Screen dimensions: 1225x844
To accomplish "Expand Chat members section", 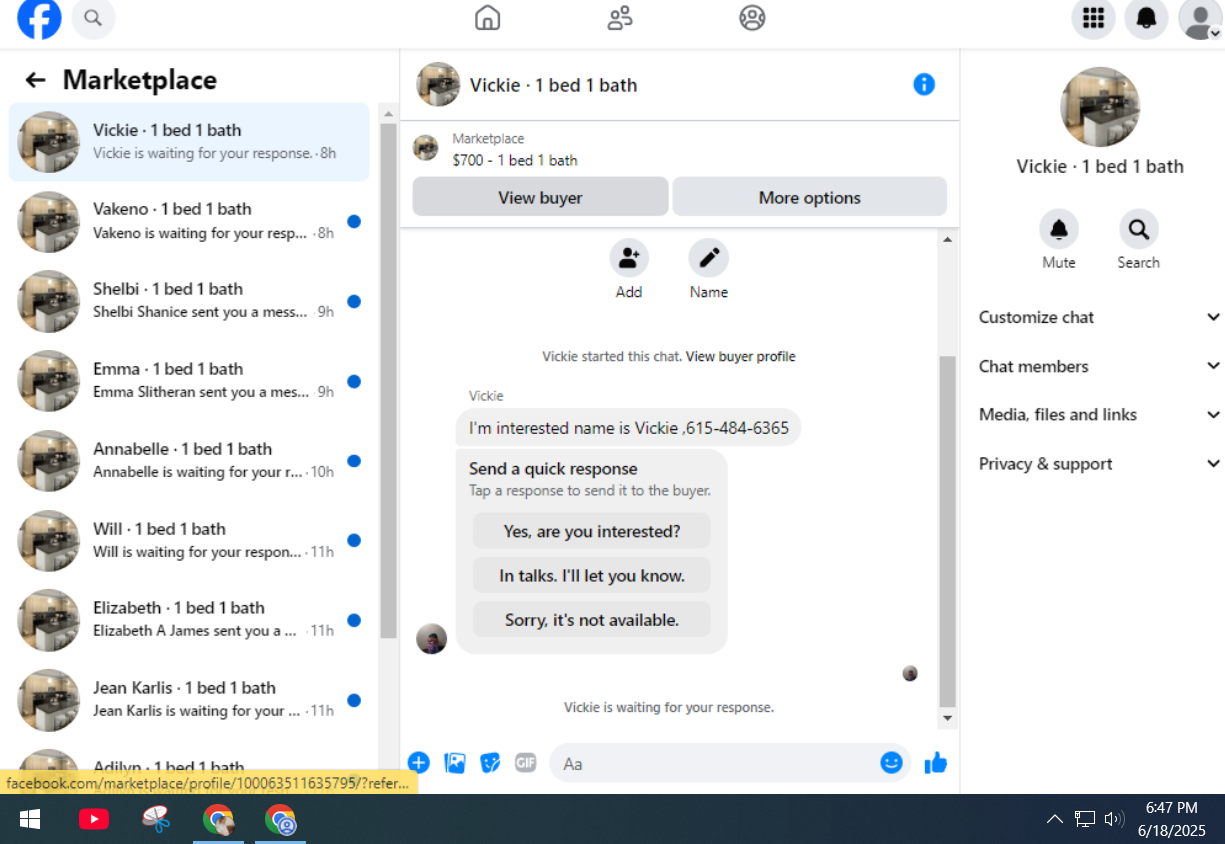I will tap(1099, 366).
